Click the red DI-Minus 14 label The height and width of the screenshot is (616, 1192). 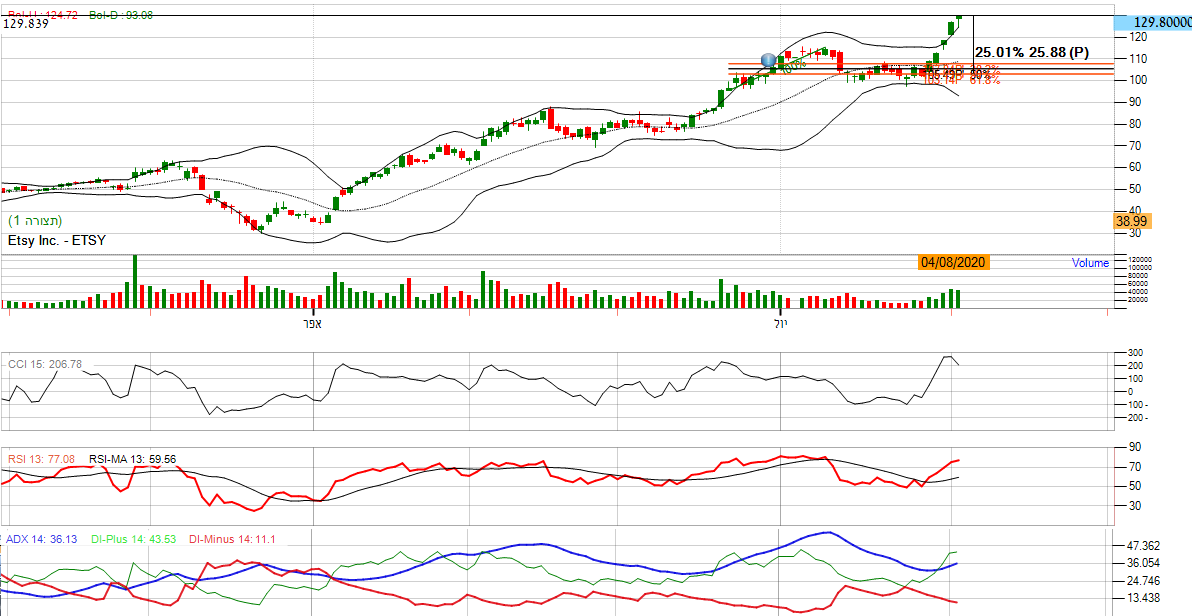pyautogui.click(x=231, y=539)
